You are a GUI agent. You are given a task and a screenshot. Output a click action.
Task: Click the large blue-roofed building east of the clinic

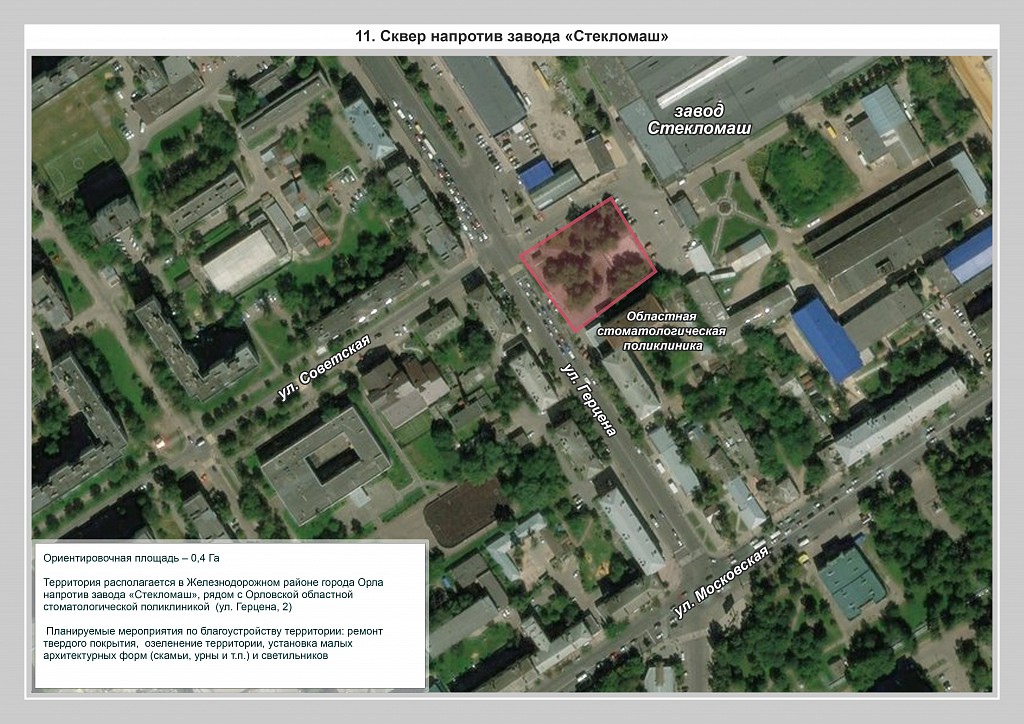point(826,339)
